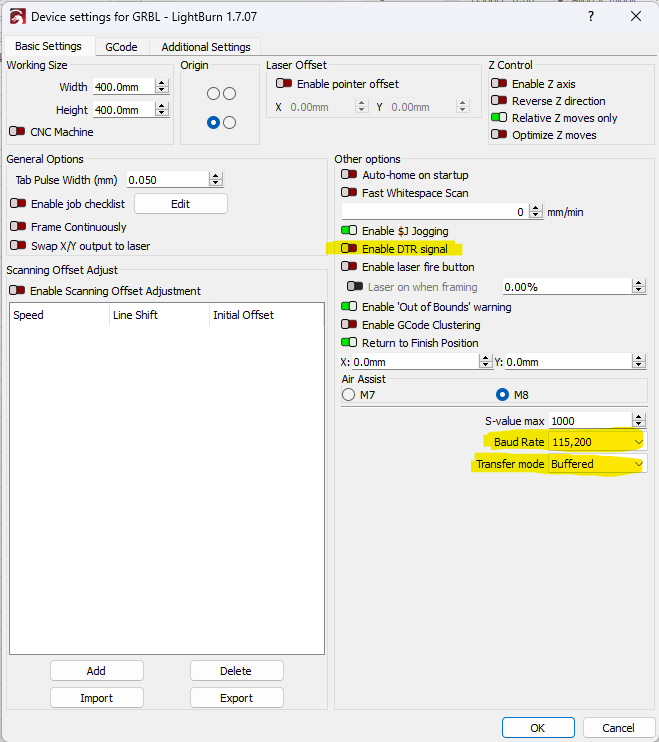The width and height of the screenshot is (659, 742).
Task: Select the Basic Settings tab
Action: click(x=48, y=46)
